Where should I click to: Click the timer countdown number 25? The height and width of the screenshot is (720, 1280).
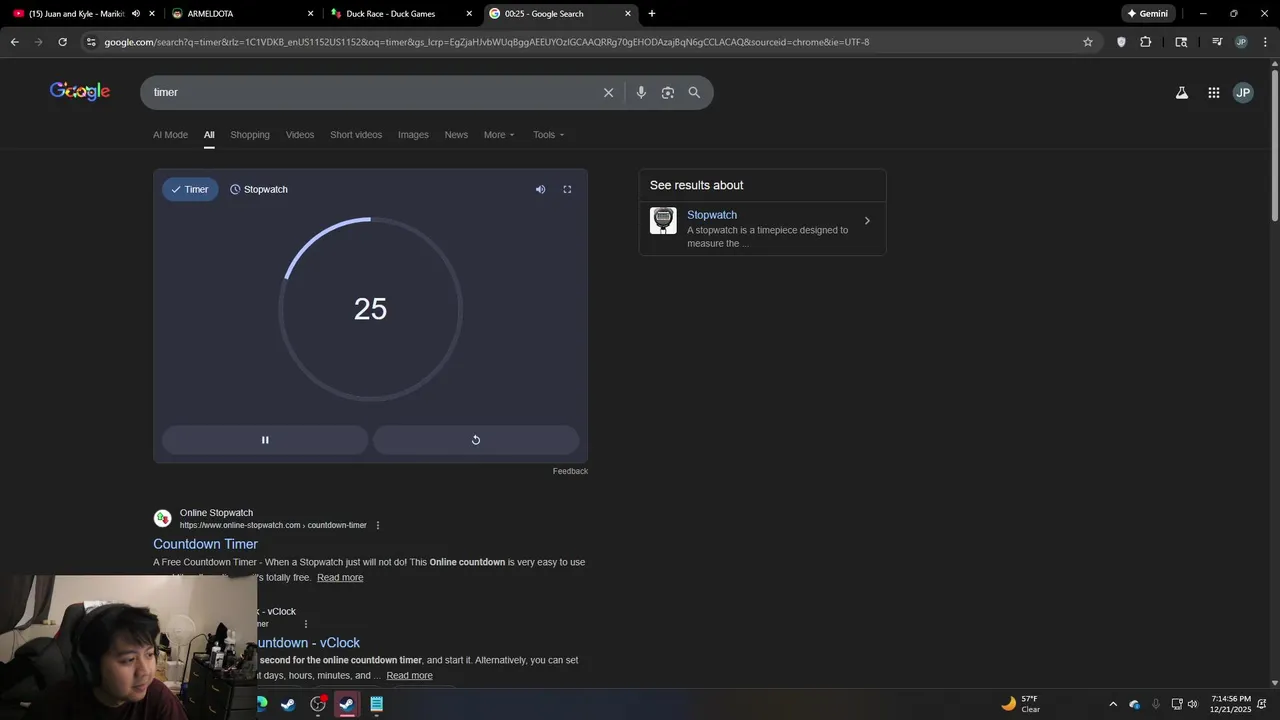coord(370,309)
